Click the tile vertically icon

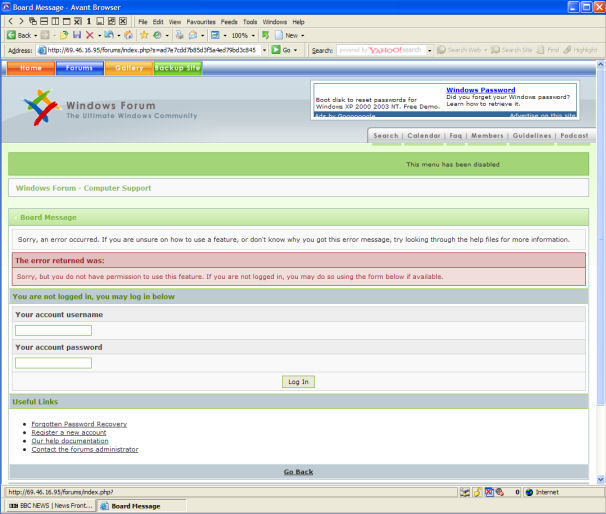pyautogui.click(x=55, y=21)
